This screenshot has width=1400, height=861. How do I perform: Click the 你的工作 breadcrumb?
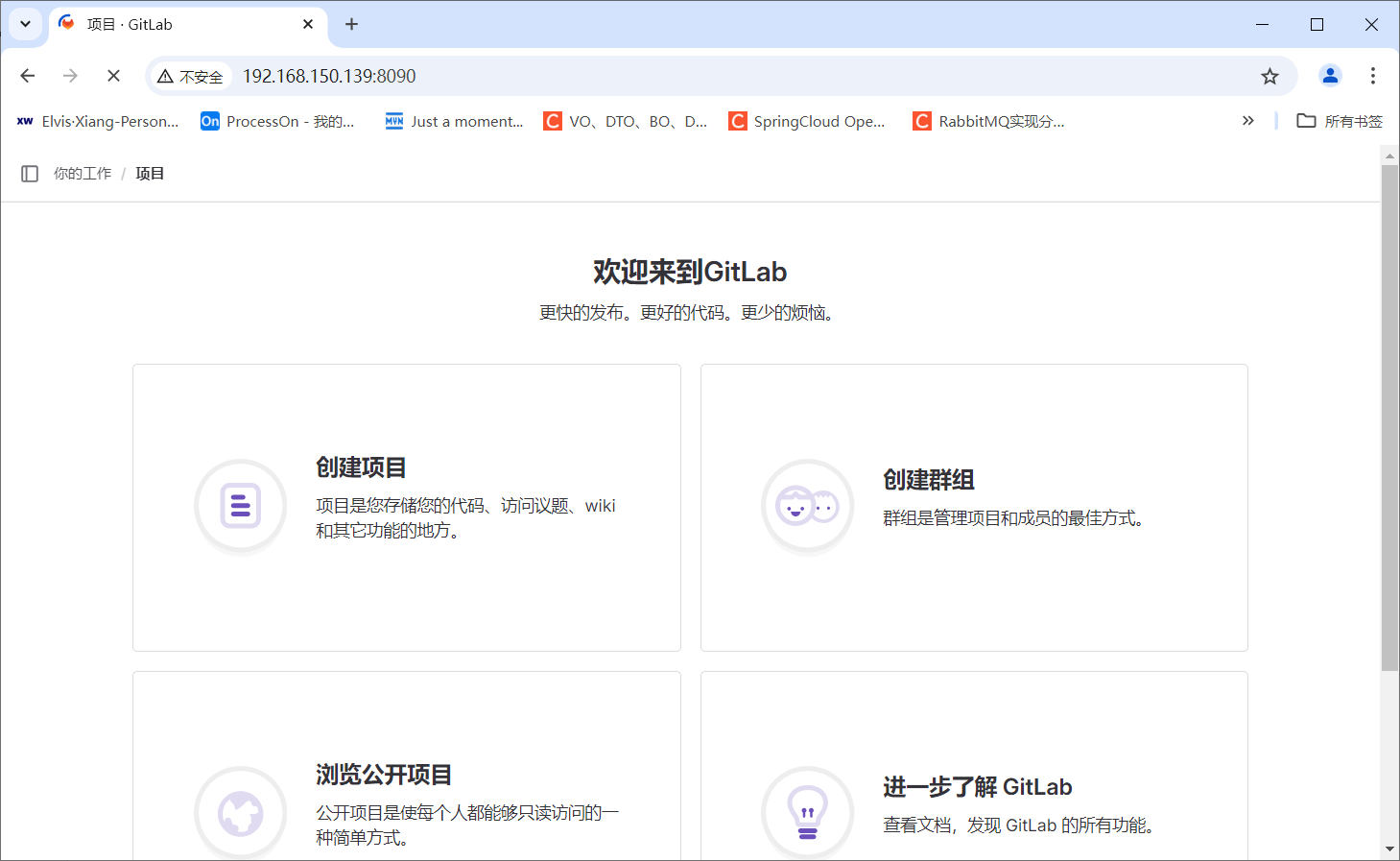click(83, 174)
